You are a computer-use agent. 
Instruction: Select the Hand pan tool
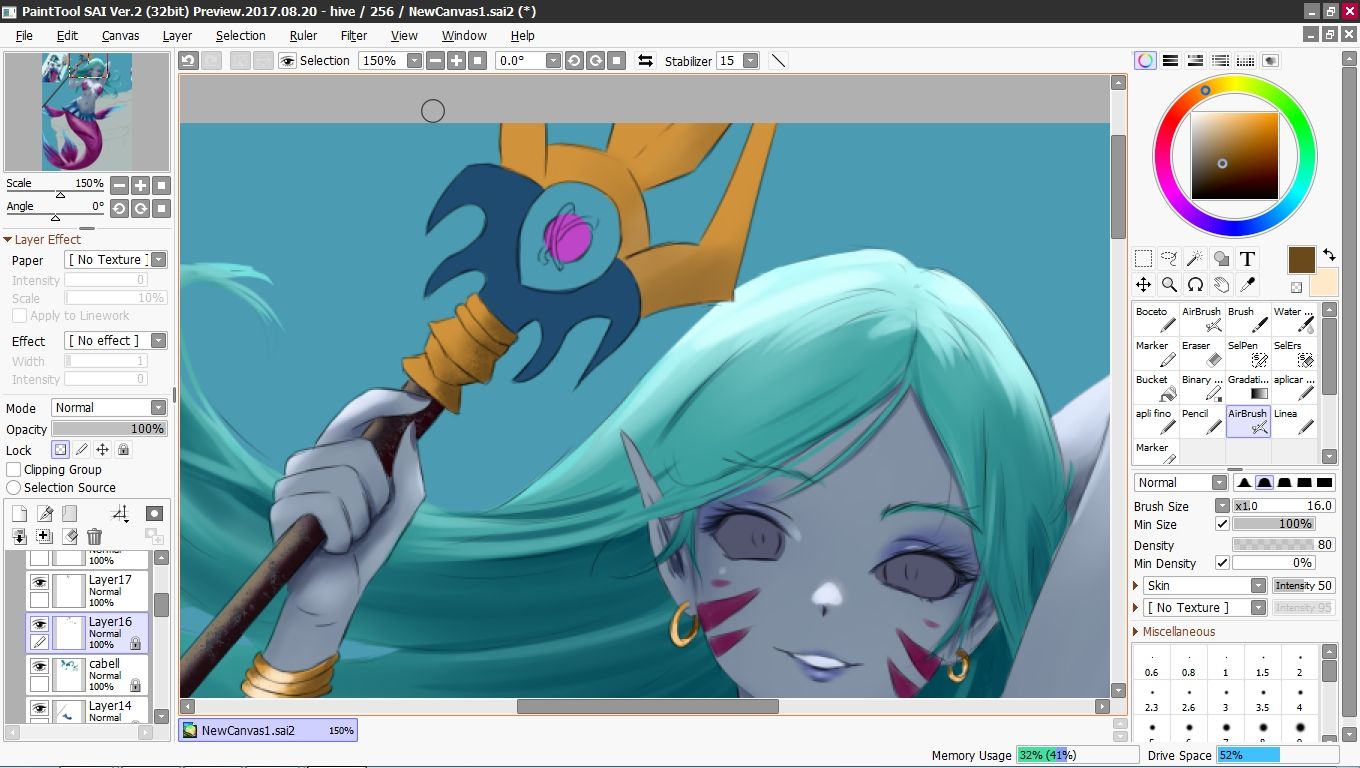(x=1221, y=285)
